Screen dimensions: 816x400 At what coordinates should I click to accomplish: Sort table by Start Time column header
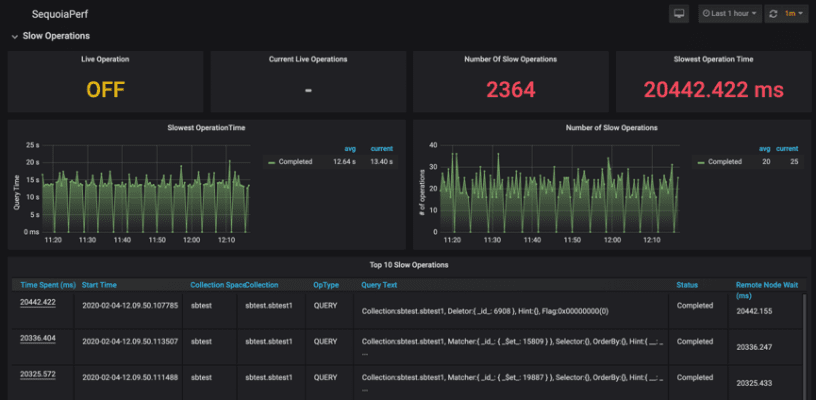pos(103,285)
